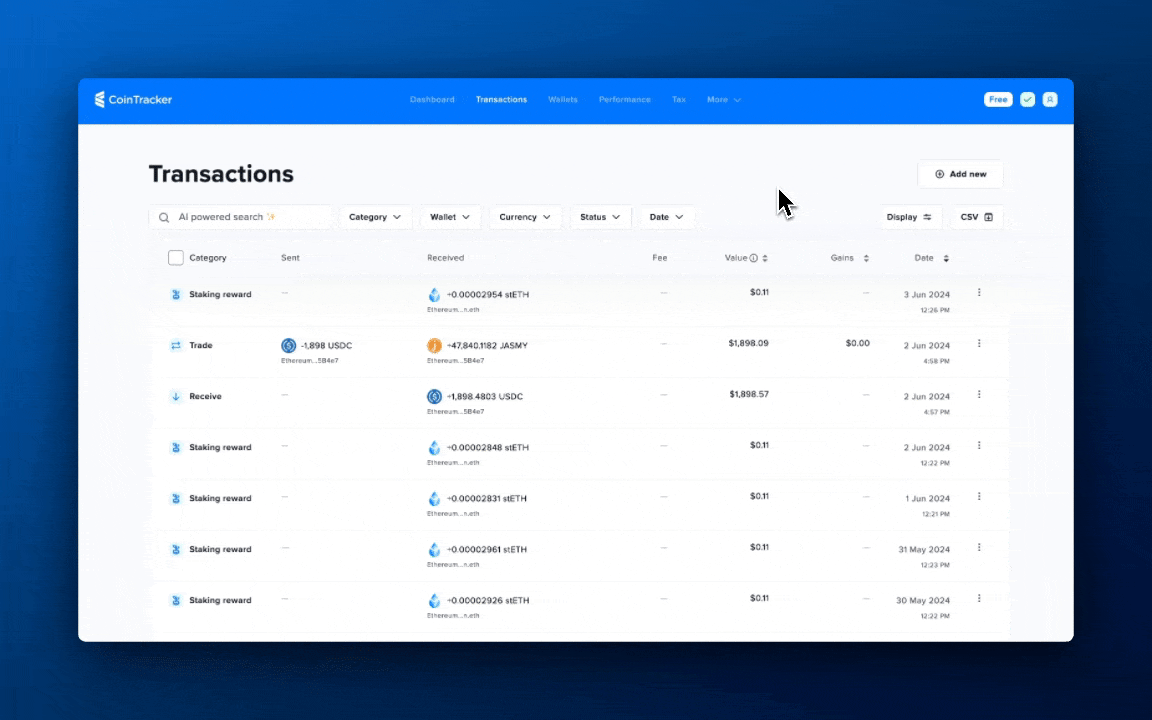Tick the select-all checkbox by Category

[176, 258]
